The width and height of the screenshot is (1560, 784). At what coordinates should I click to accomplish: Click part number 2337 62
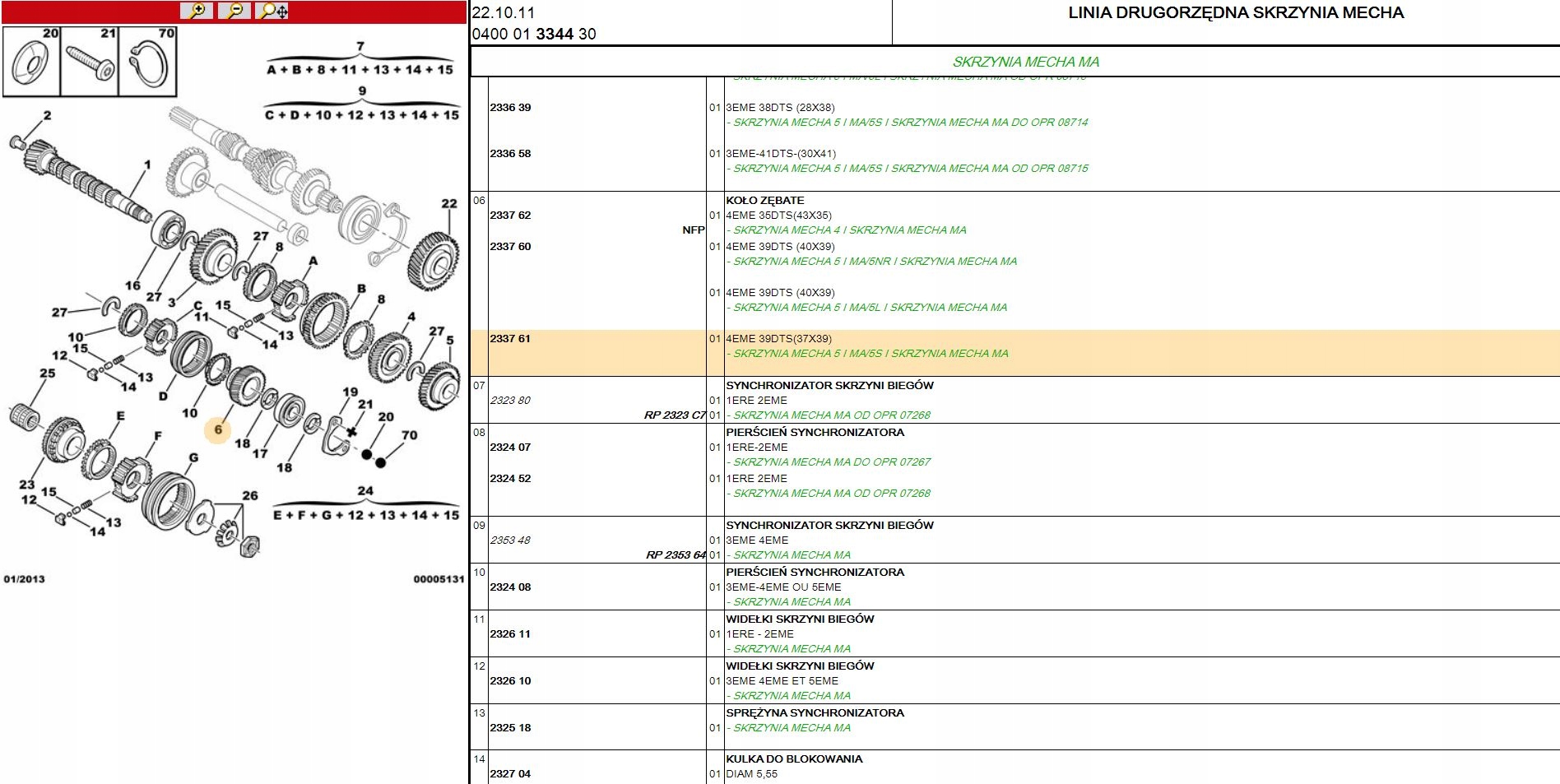(x=510, y=215)
